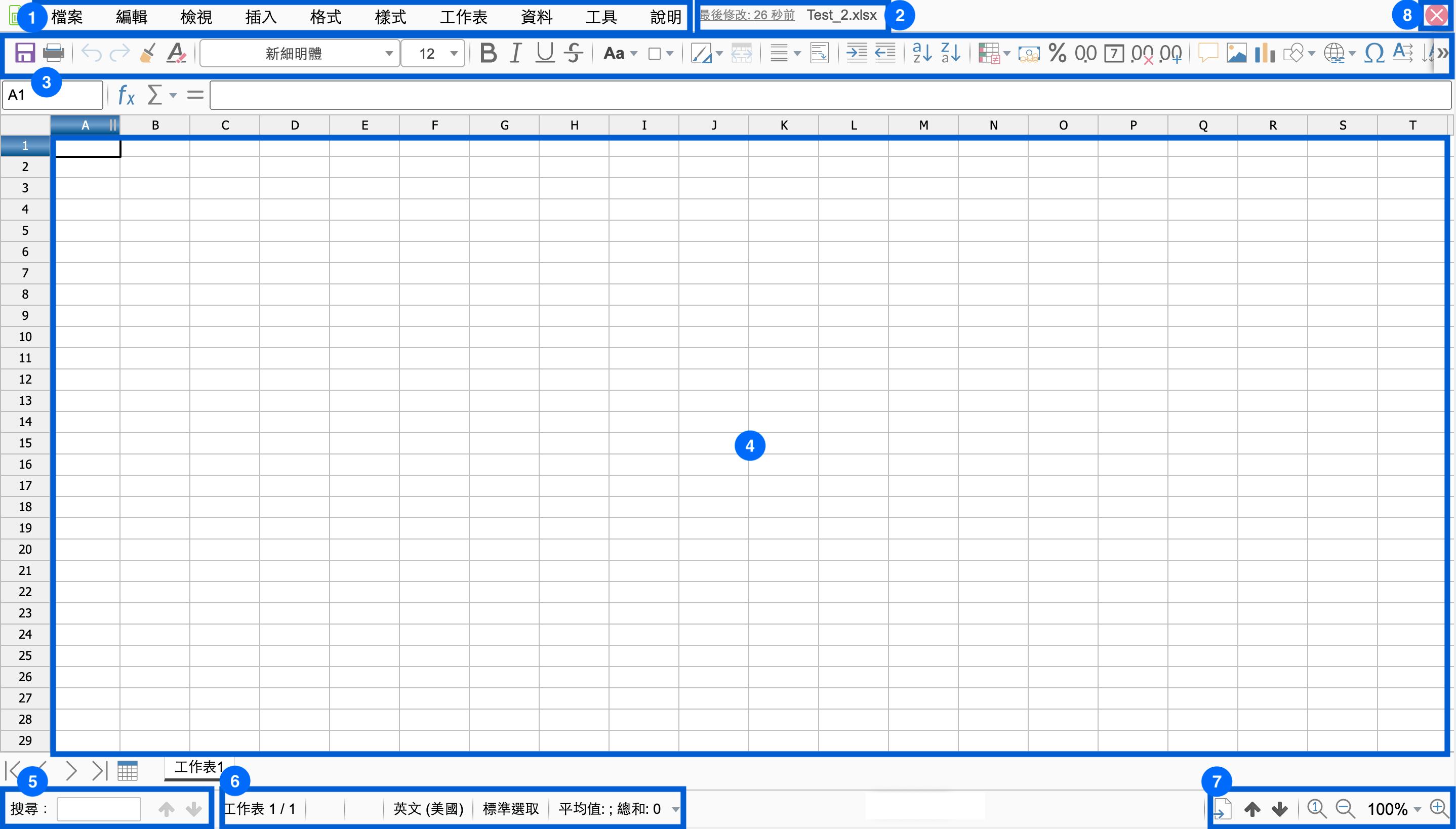Increase the cell indent
This screenshot has width=1456, height=829.
856,53
